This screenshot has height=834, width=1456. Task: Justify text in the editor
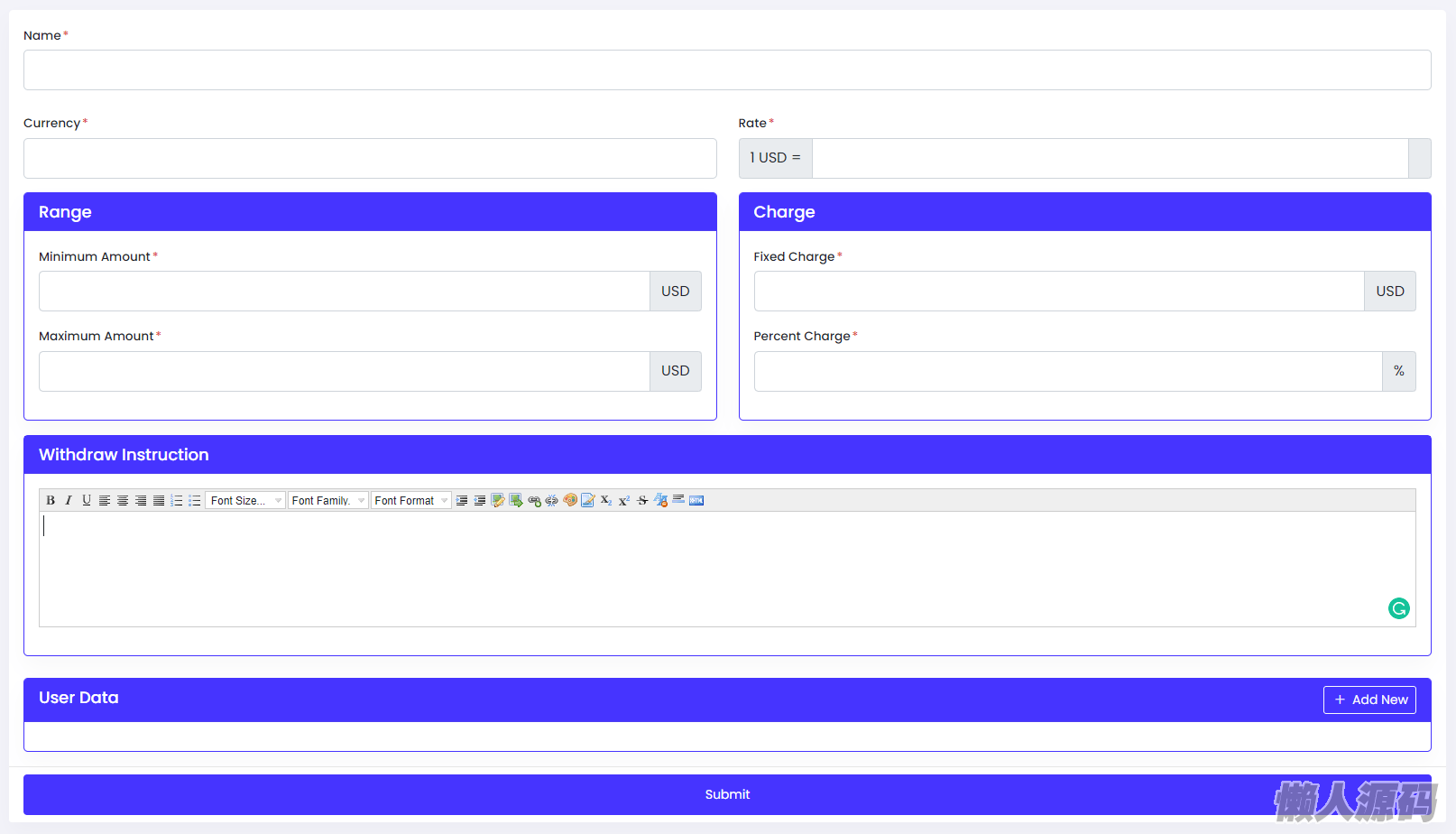click(159, 500)
